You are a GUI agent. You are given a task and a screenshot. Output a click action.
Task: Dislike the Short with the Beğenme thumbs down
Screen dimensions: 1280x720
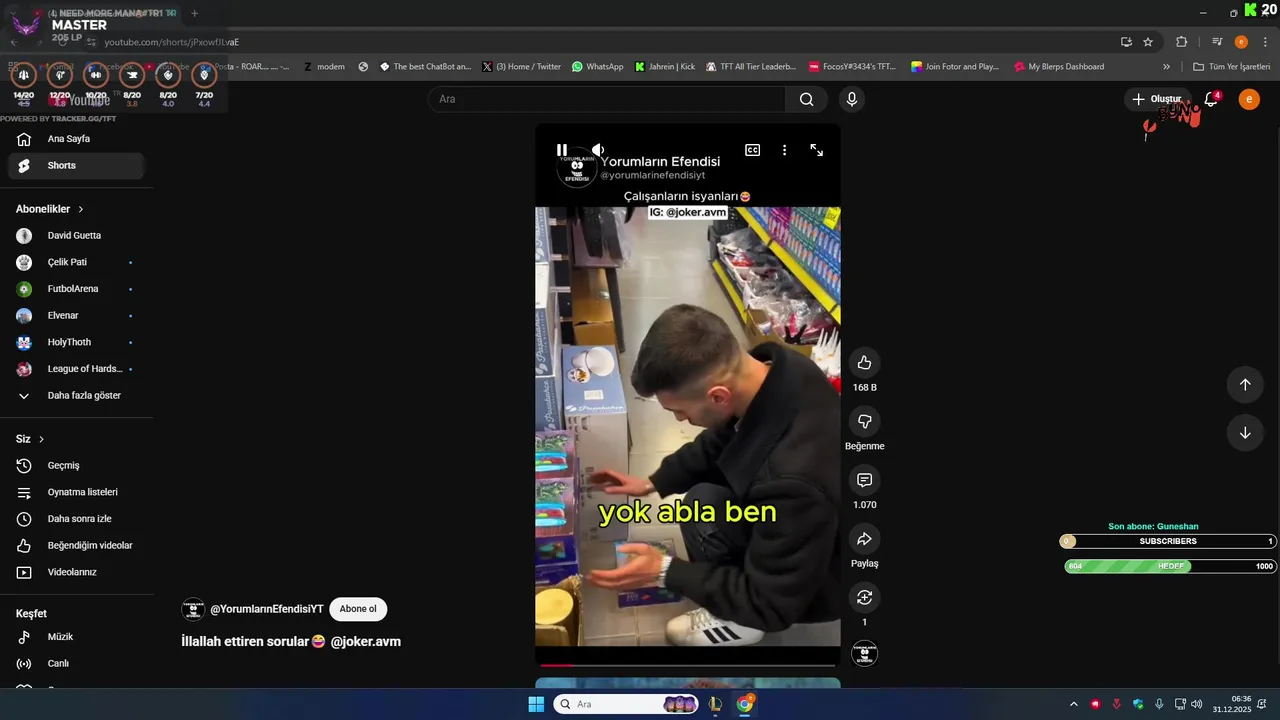[865, 422]
